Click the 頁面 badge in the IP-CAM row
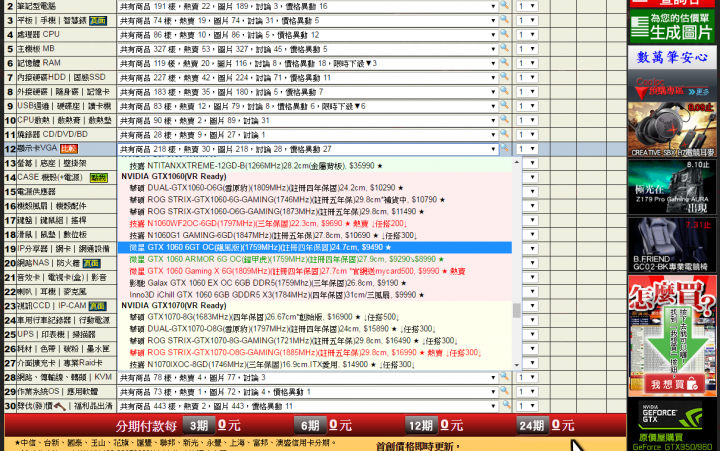This screenshot has height=451, width=720. pos(97,306)
